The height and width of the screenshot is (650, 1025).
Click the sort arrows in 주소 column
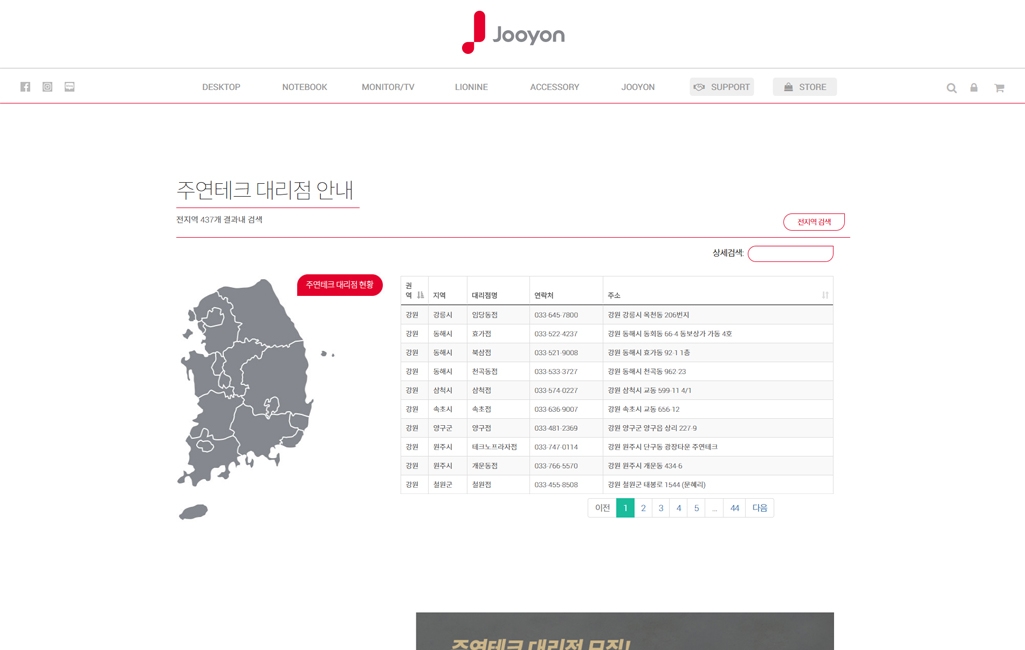(x=825, y=295)
